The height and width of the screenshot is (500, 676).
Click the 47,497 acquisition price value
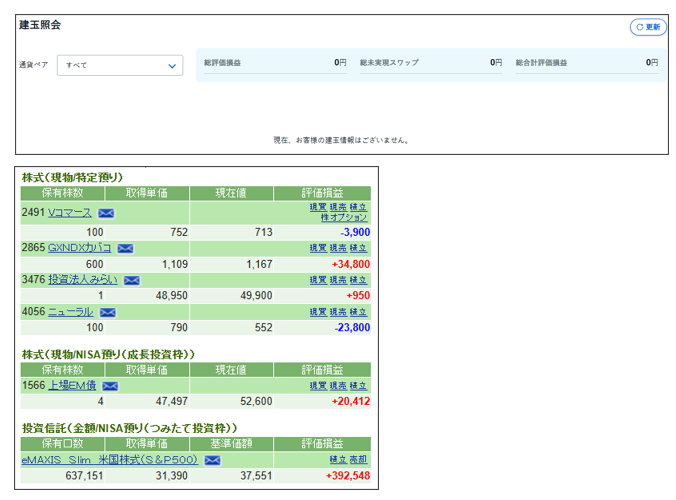(172, 402)
